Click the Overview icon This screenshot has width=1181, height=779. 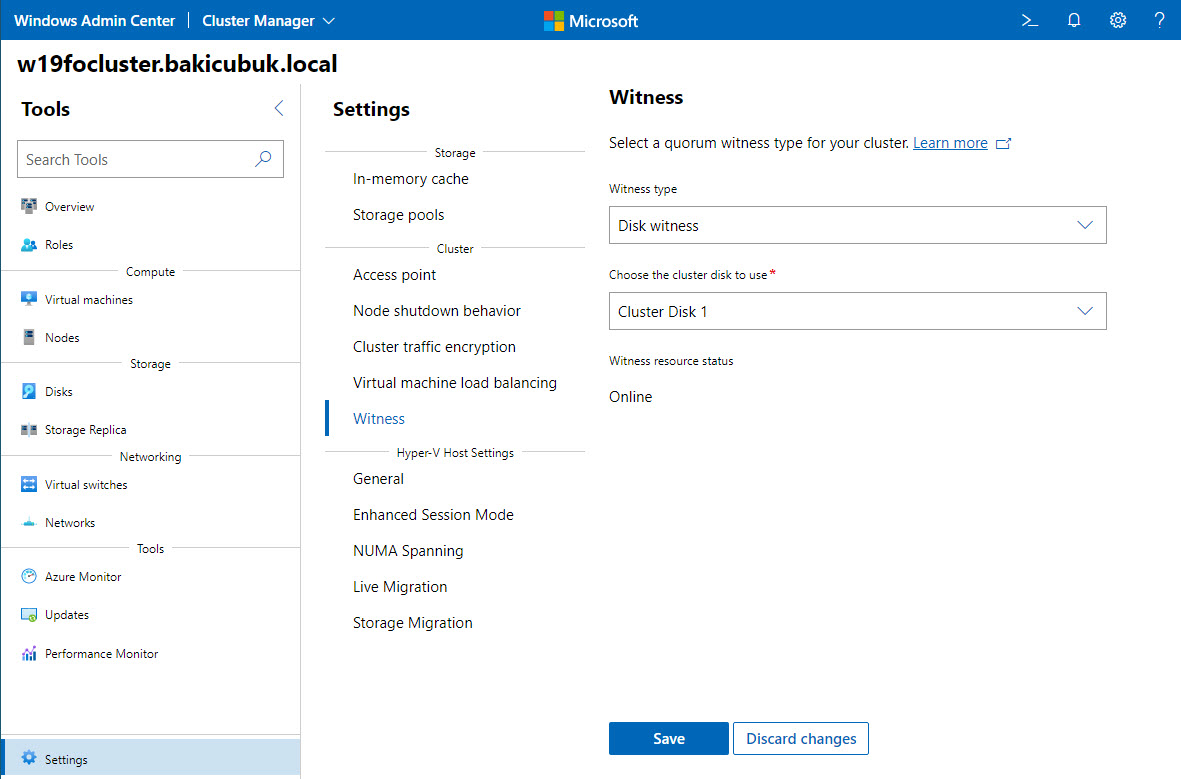coord(29,206)
